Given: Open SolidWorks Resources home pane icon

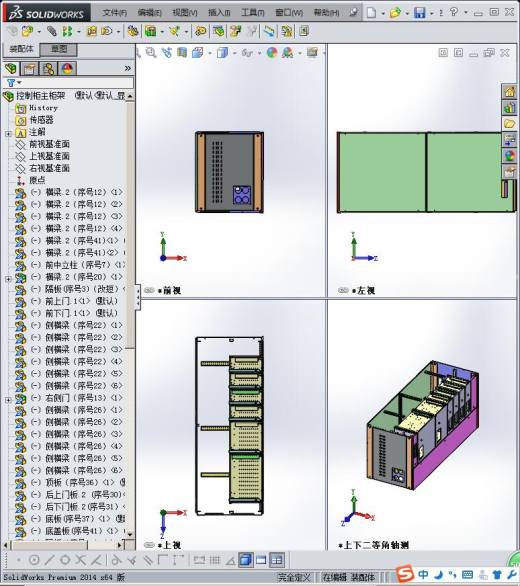Looking at the screenshot, I should coord(509,92).
